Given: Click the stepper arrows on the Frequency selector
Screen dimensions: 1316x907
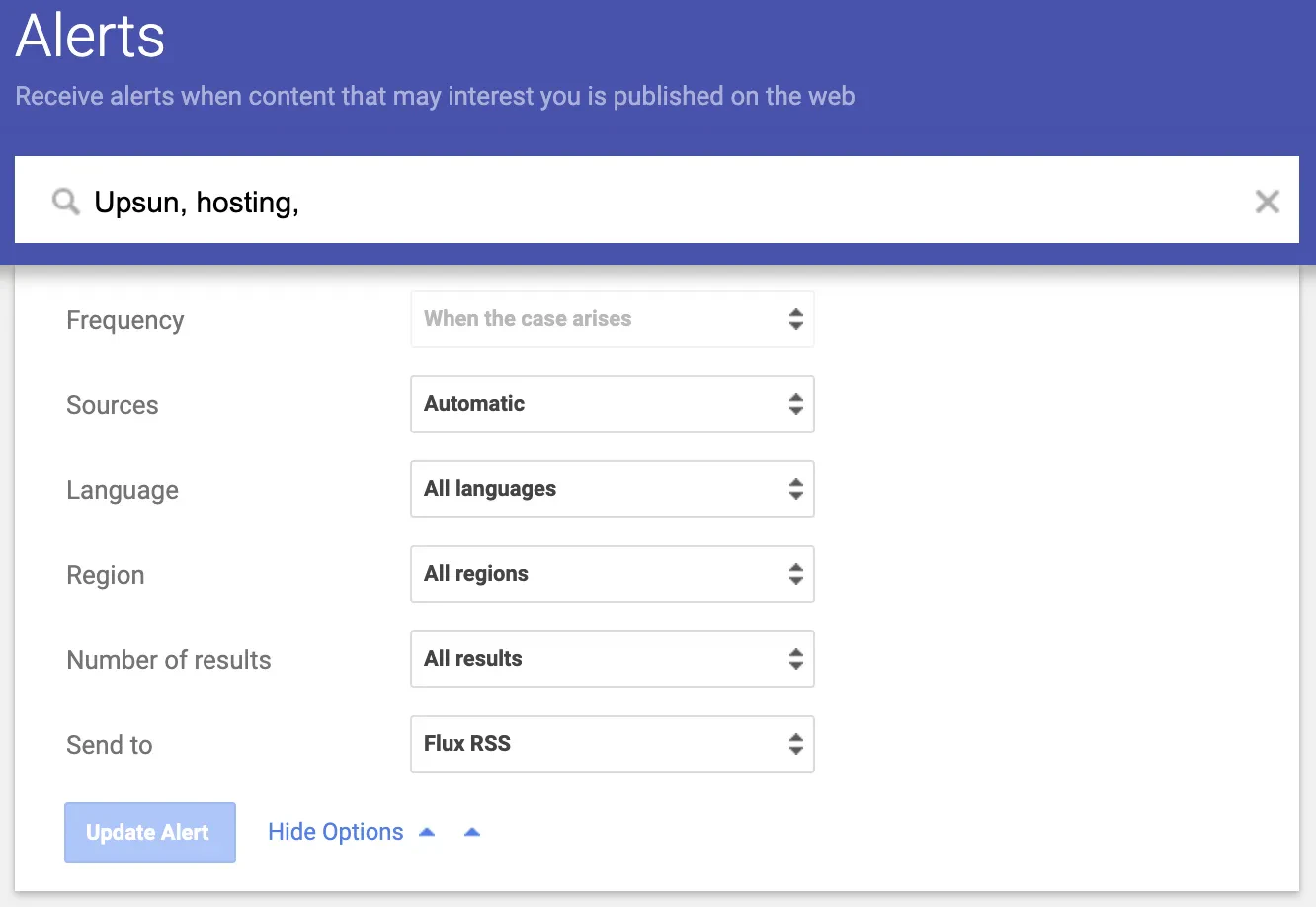Looking at the screenshot, I should [796, 319].
